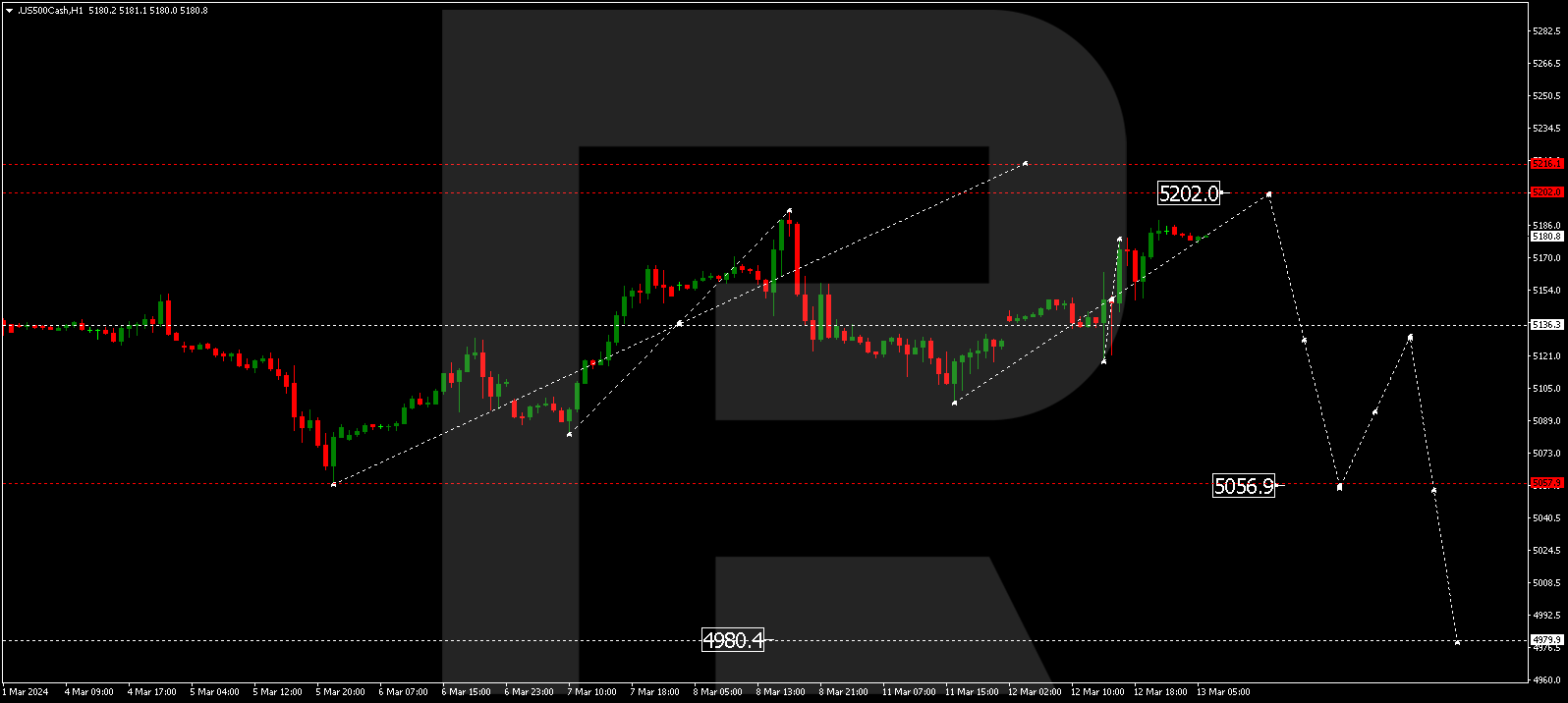Click the 4980.4 price label box

(733, 640)
